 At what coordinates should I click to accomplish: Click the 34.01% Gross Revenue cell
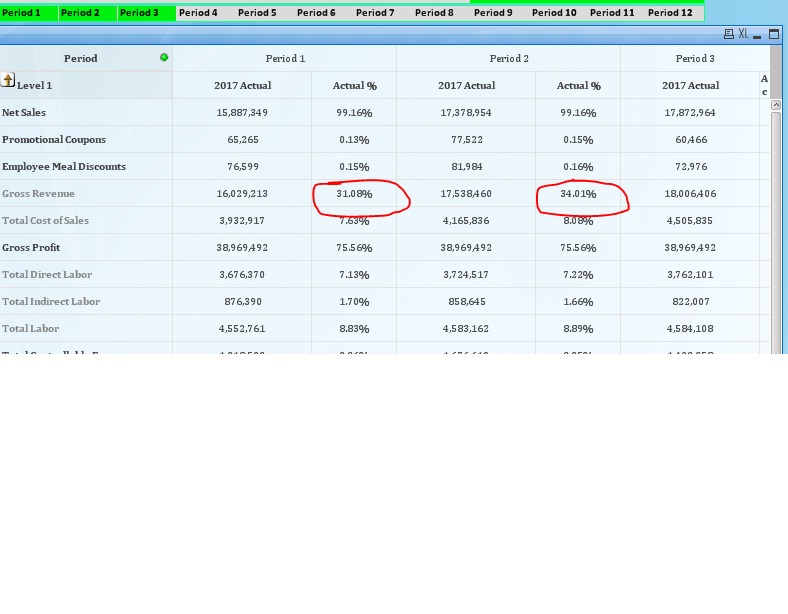578,193
